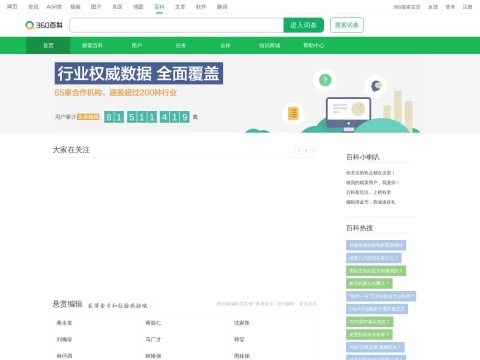480x360 pixels.
Task: Select 合作 in the green navigation
Action: (225, 45)
